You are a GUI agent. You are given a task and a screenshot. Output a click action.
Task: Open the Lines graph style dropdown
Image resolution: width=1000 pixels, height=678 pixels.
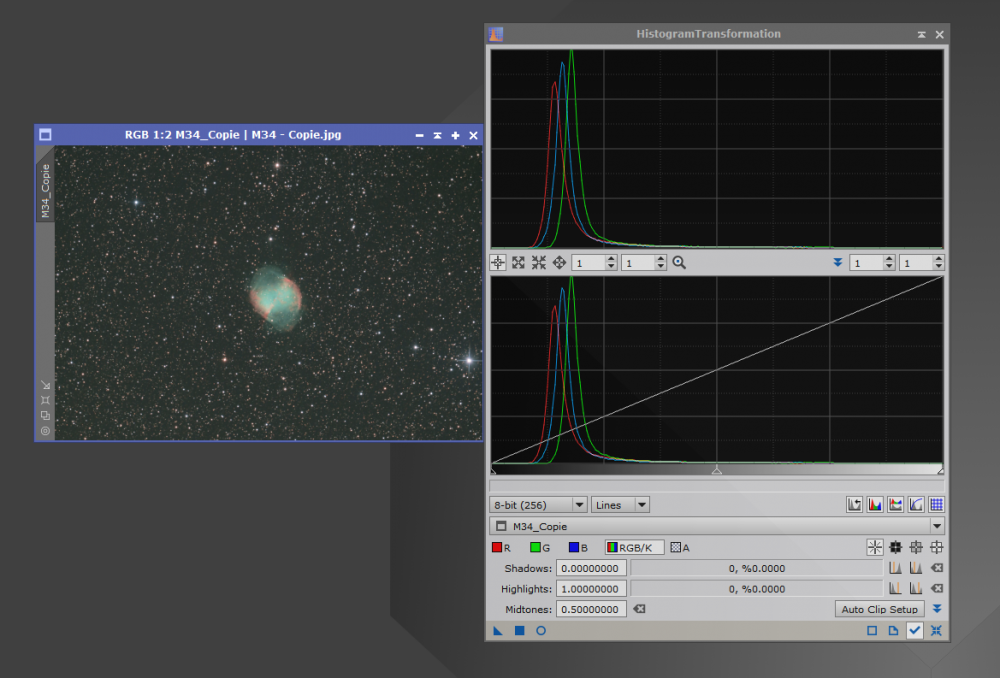tap(620, 505)
